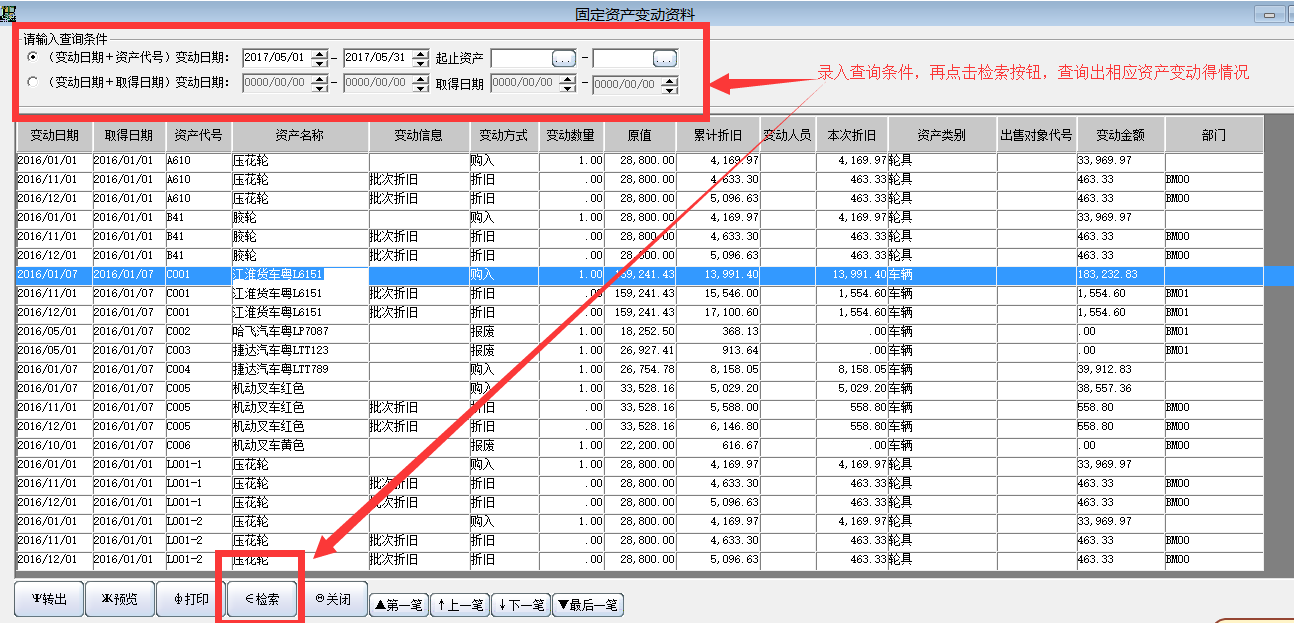The image size is (1294, 623).
Task: Click the 39,912.83 change amount cell
Action: [x=1120, y=369]
